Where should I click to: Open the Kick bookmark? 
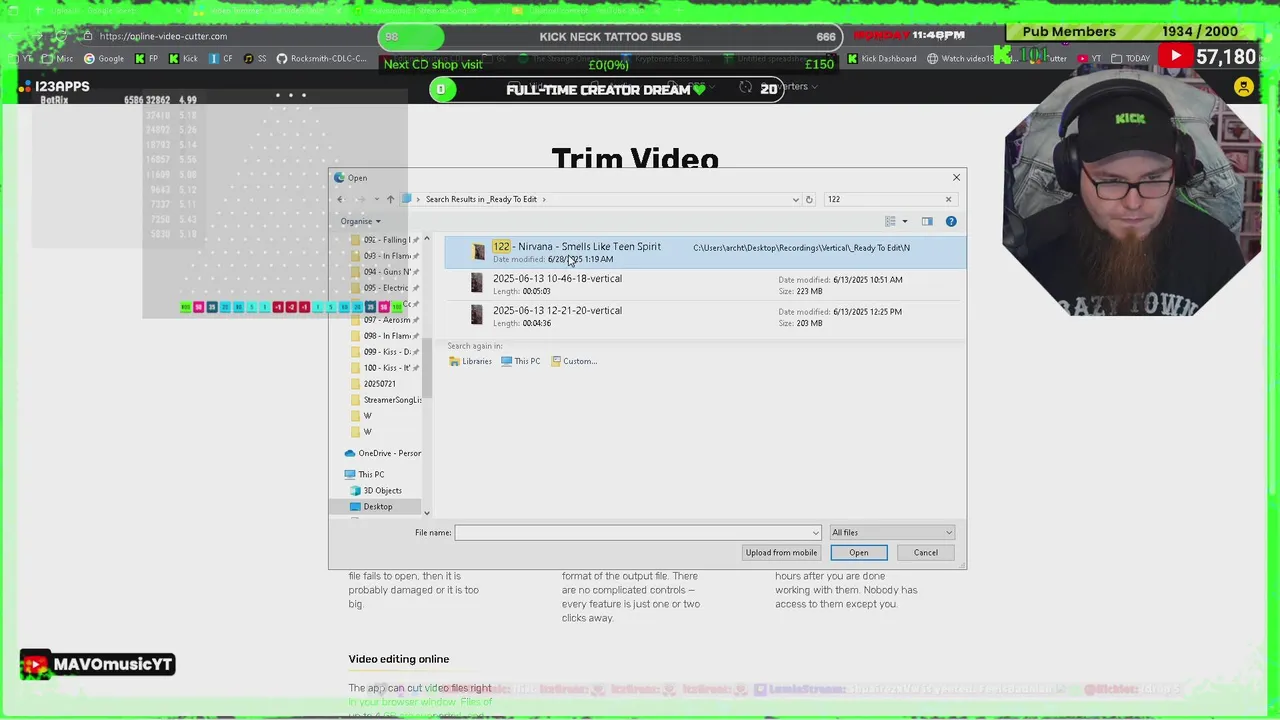pos(183,59)
